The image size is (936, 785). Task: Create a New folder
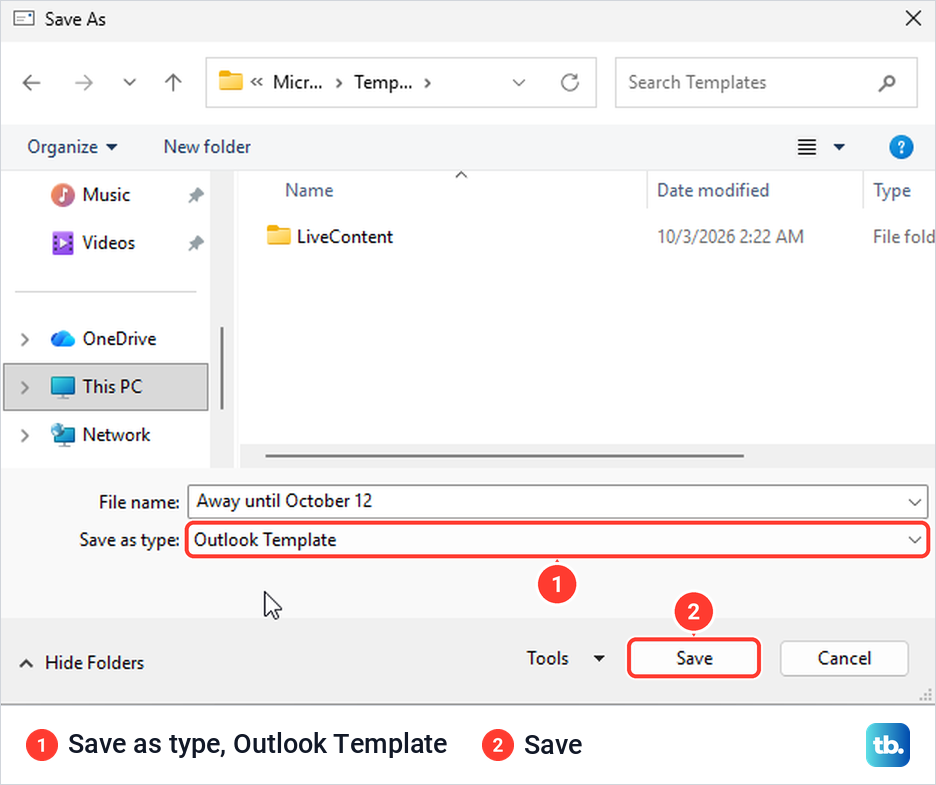207,147
